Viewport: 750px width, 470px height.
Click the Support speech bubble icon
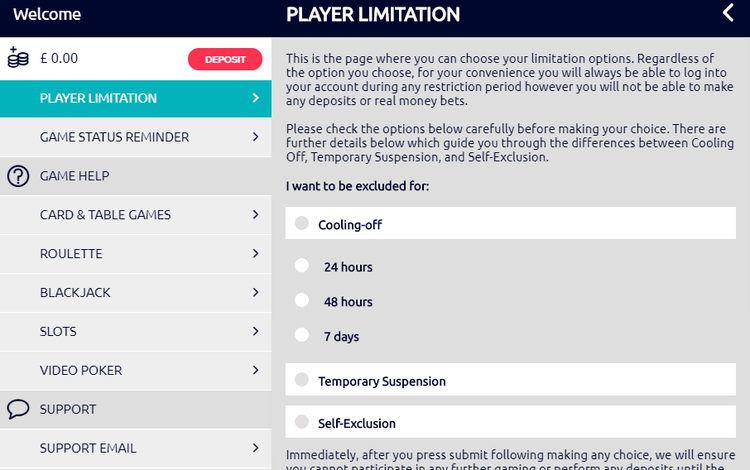[18, 409]
